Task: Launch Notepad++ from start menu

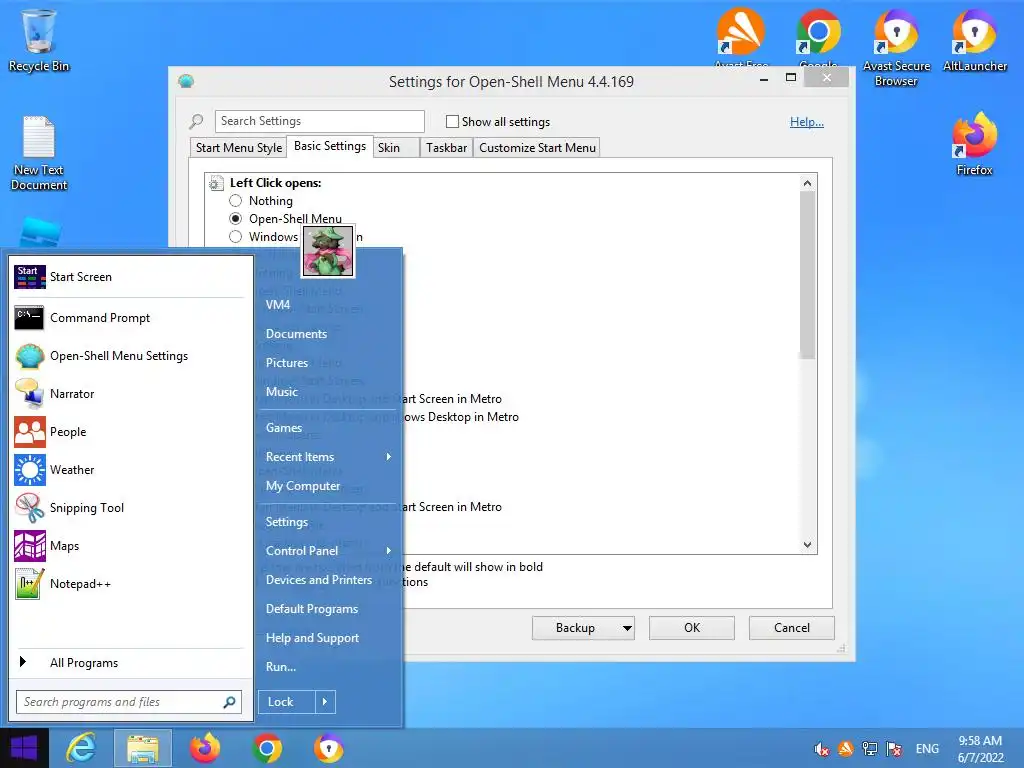Action: click(x=129, y=583)
